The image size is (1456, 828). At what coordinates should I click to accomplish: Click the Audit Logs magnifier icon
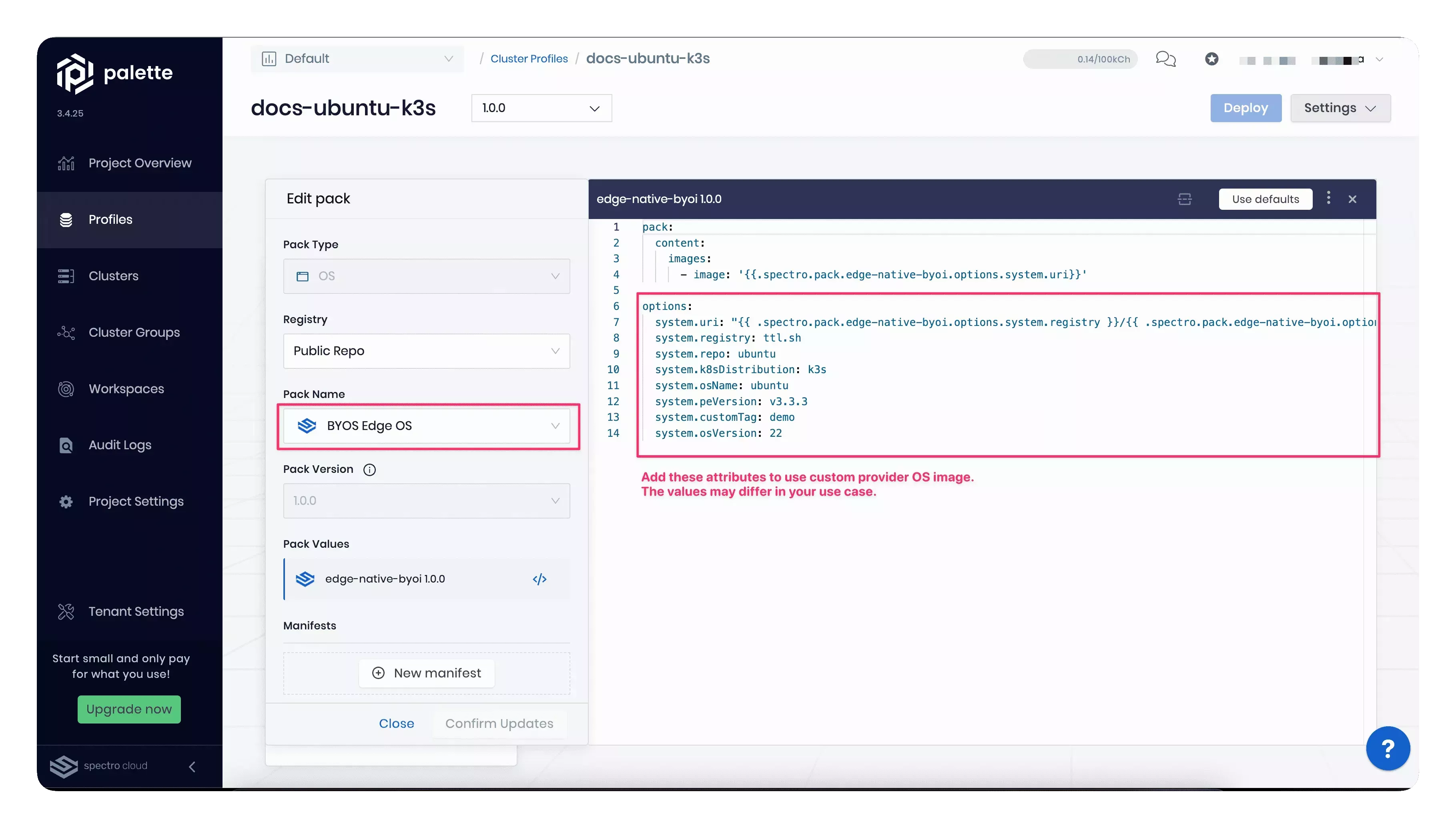(x=66, y=445)
